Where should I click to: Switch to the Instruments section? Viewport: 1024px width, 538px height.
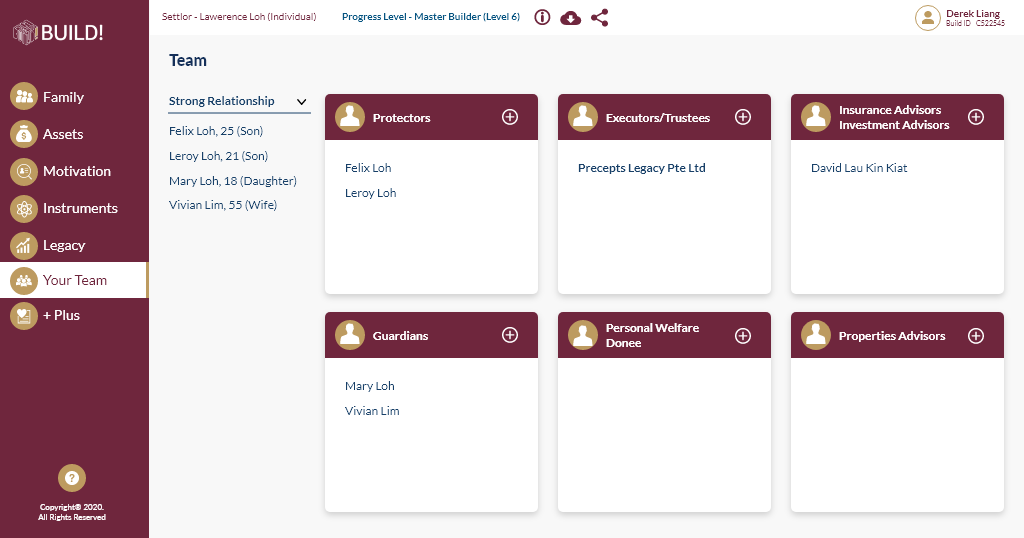pyautogui.click(x=79, y=208)
